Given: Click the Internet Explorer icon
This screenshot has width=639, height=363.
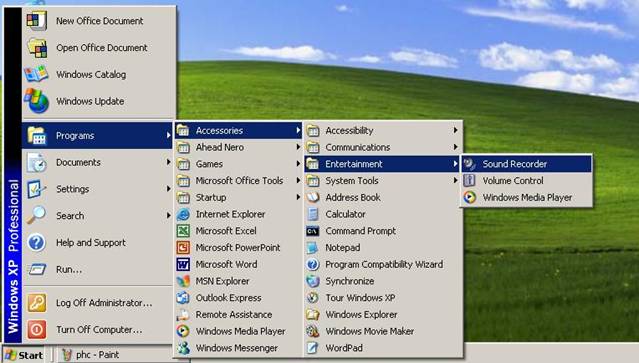Looking at the screenshot, I should [183, 214].
